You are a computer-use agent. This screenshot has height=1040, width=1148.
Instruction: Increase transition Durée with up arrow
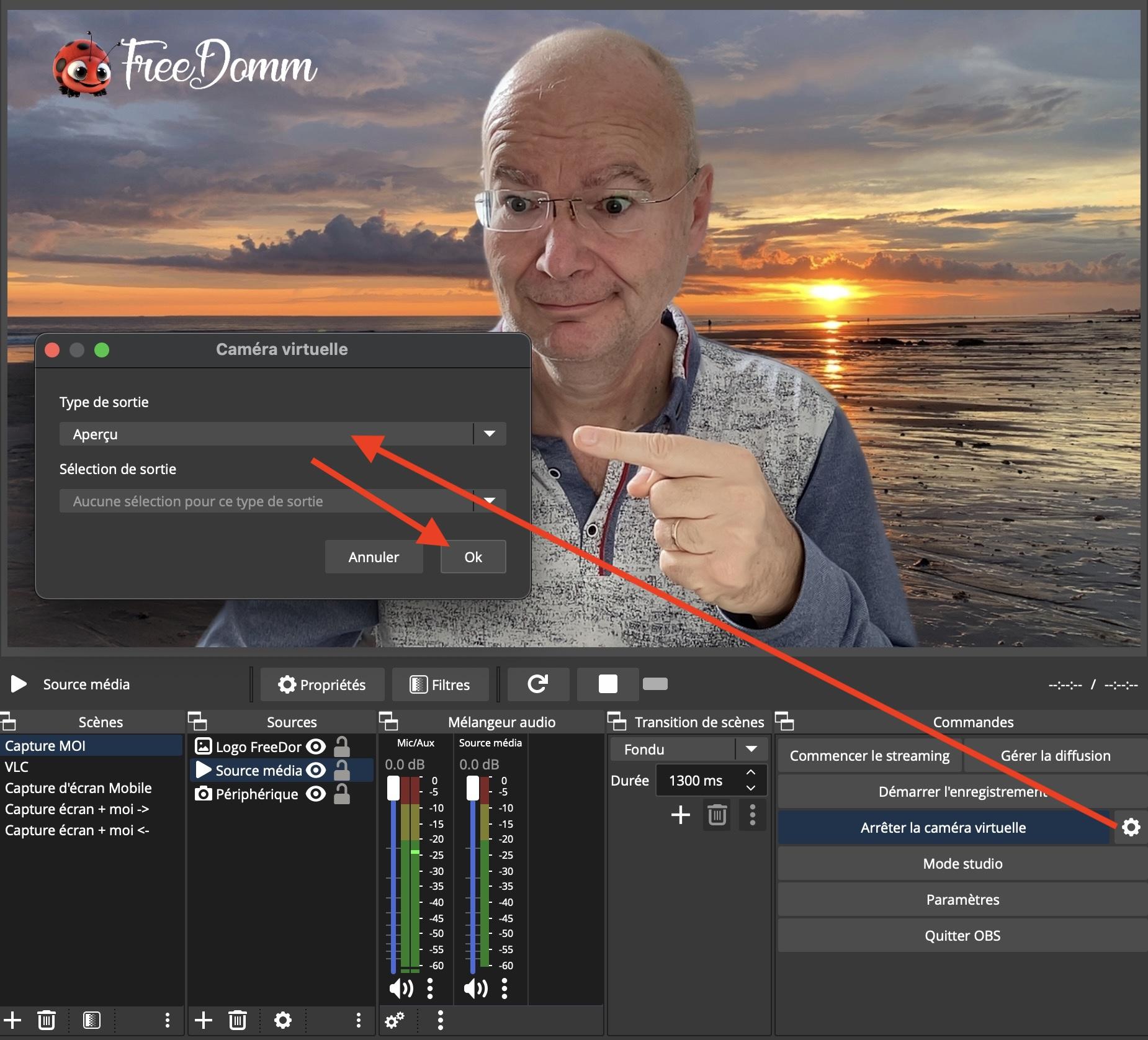click(x=751, y=773)
